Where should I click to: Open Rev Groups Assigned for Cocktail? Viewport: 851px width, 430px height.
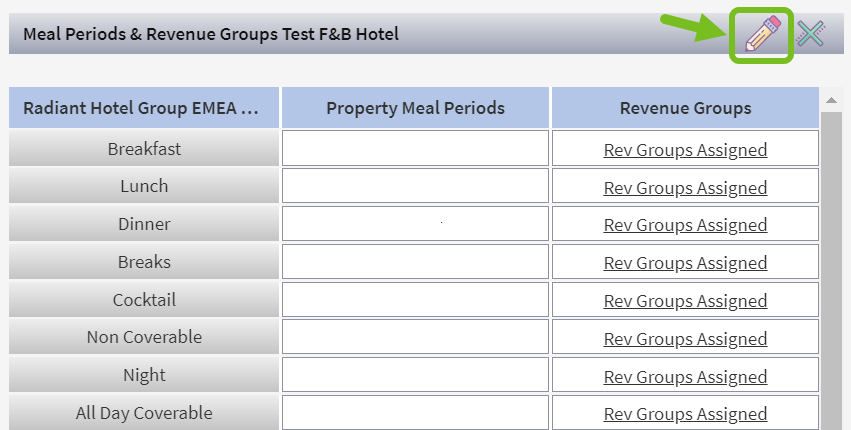point(685,301)
